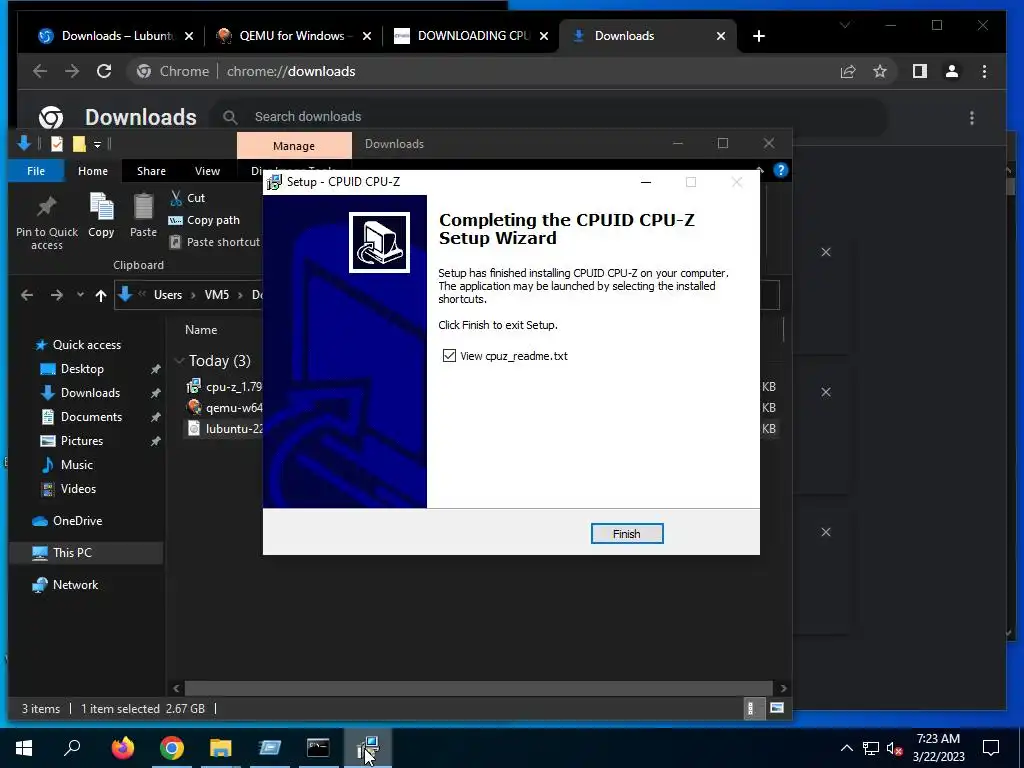Click the Copy ribbon button

point(101,216)
